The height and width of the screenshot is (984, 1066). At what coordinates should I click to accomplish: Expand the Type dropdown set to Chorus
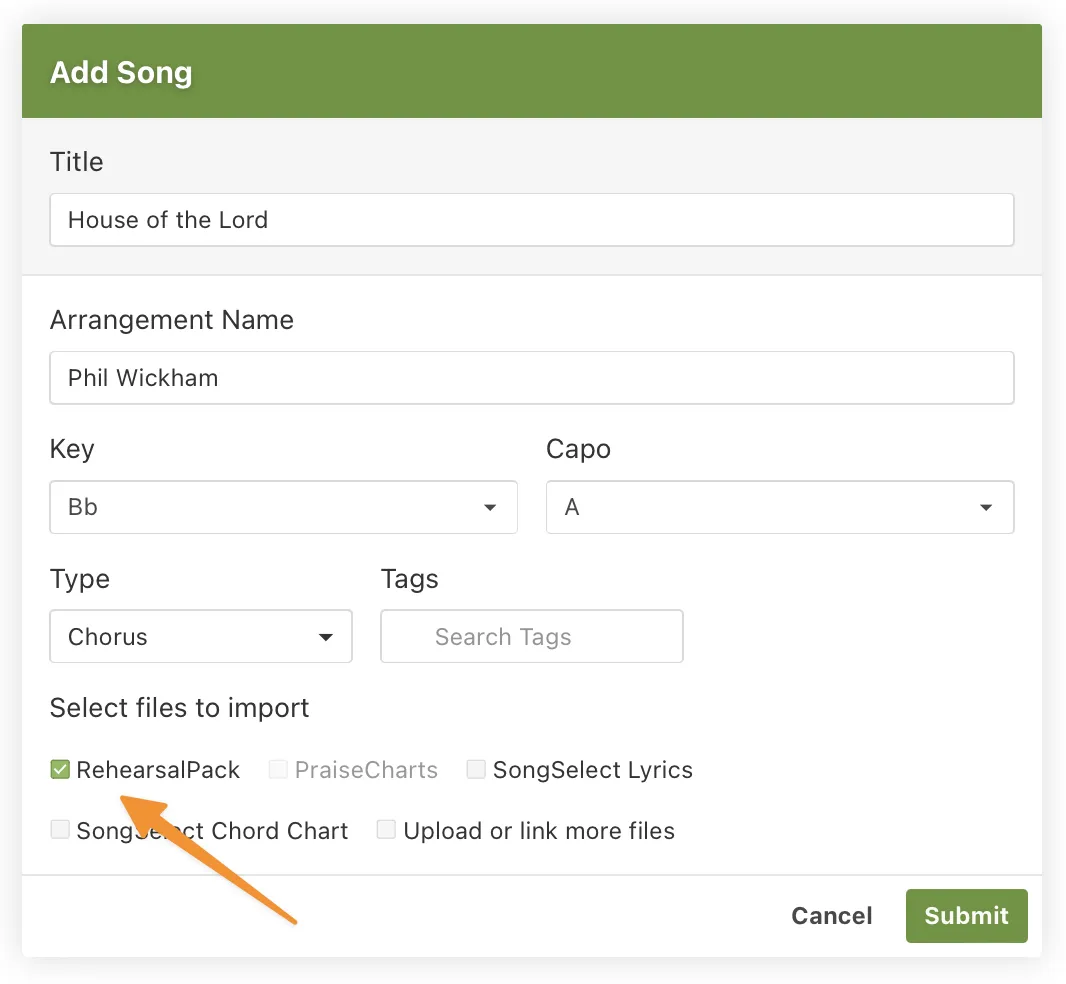click(x=200, y=636)
